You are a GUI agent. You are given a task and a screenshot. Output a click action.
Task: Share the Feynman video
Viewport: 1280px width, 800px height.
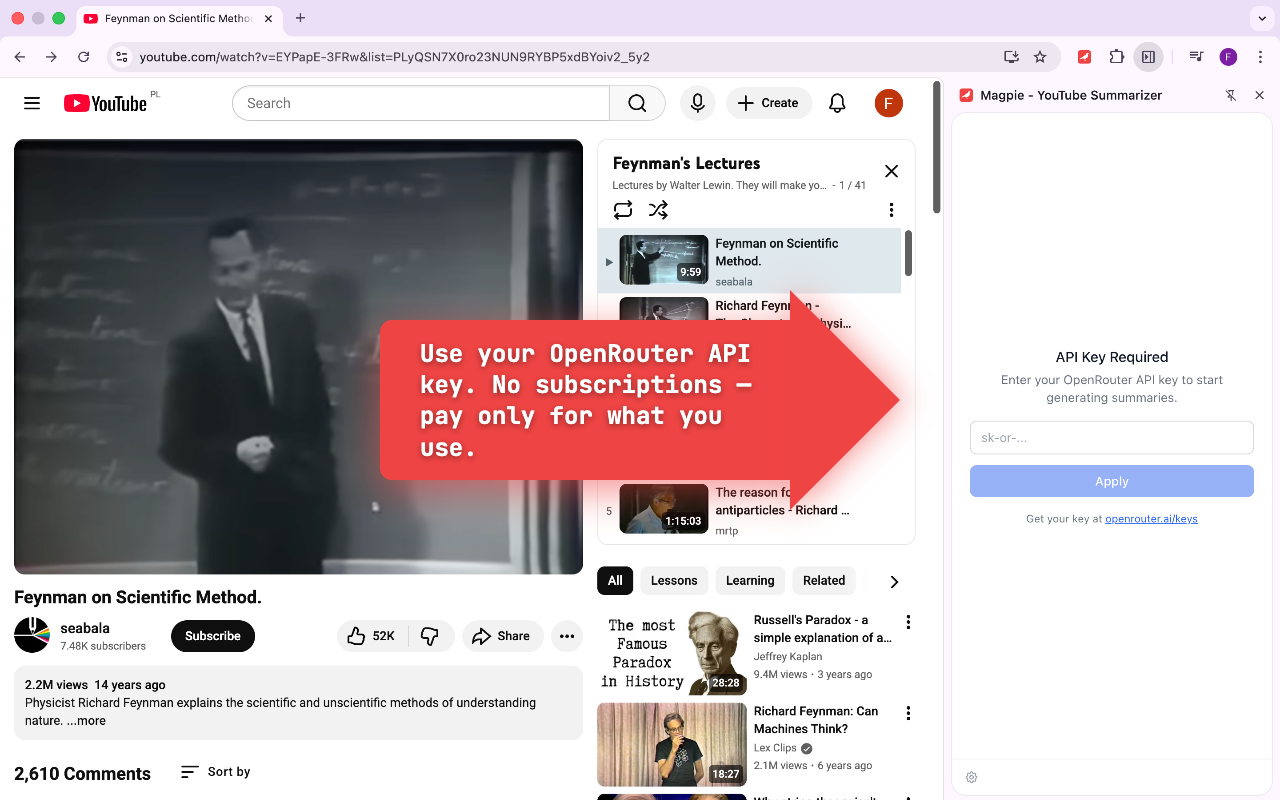point(502,636)
